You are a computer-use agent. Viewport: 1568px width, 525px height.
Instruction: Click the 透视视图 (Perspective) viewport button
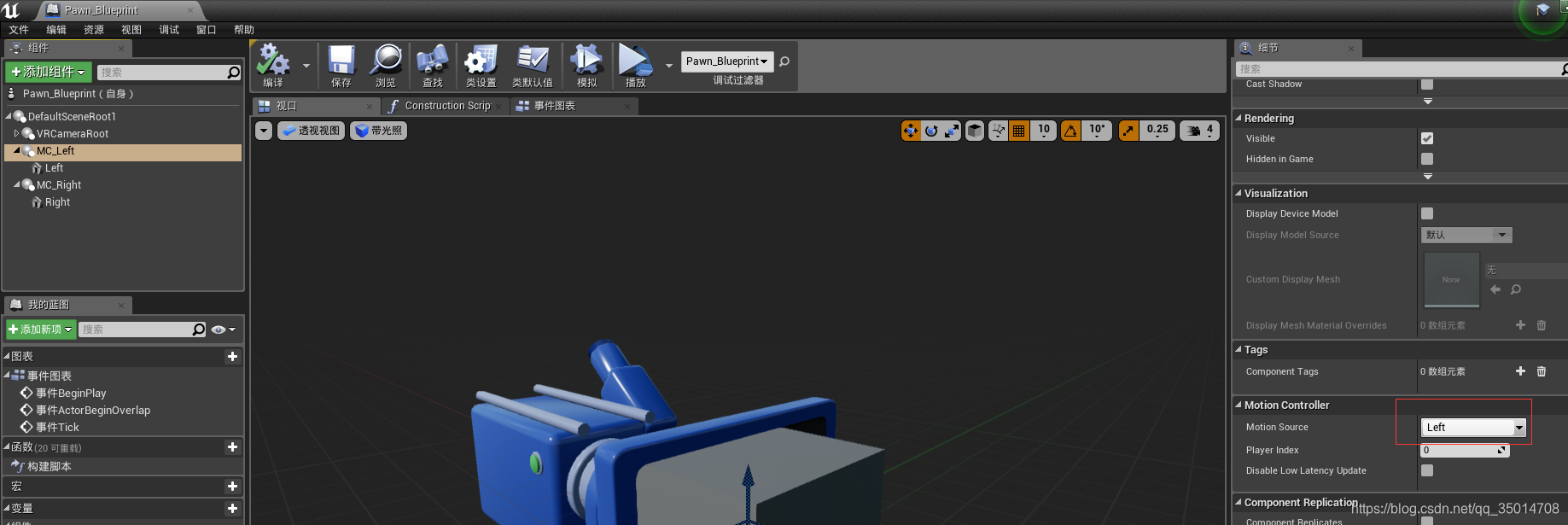[x=311, y=131]
